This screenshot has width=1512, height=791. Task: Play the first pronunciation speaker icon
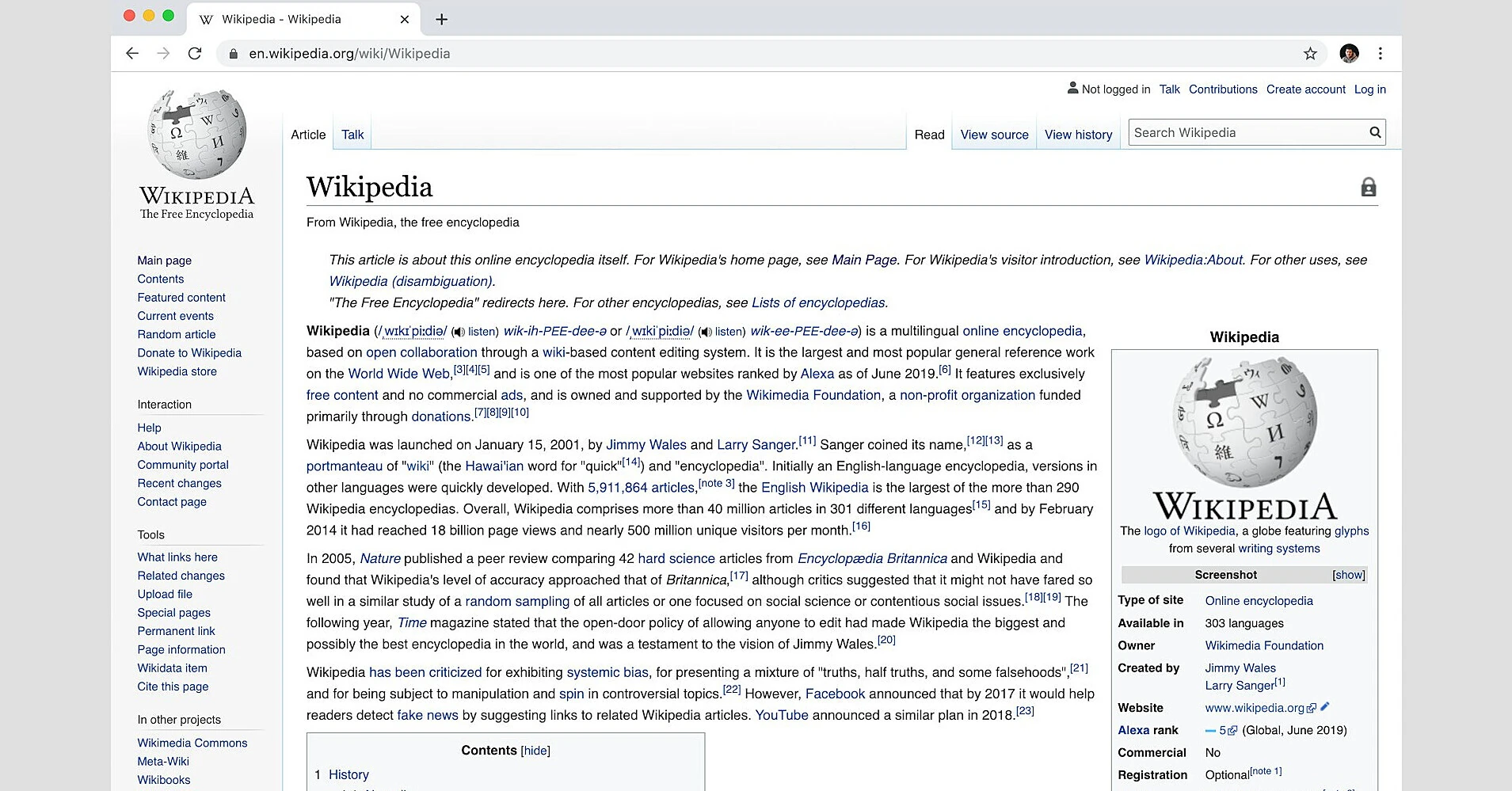458,332
